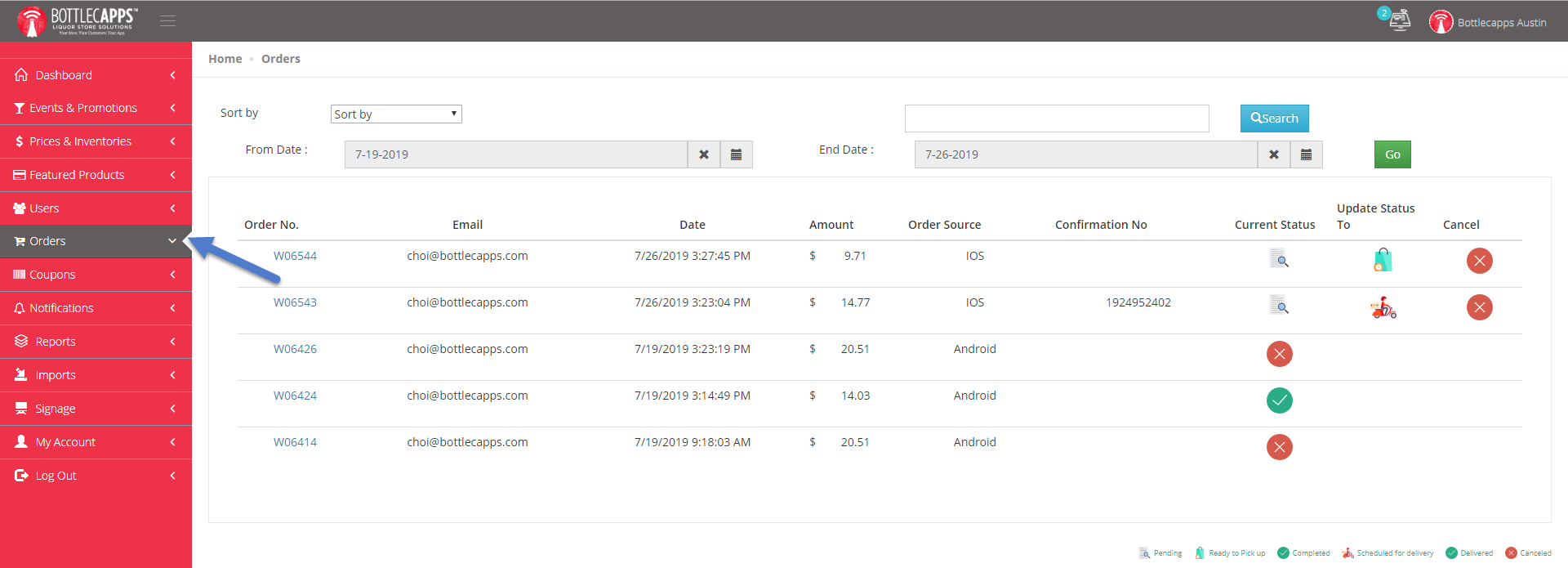Screen dimensions: 1568x568
Task: Click the Amount column header
Action: 831,225
